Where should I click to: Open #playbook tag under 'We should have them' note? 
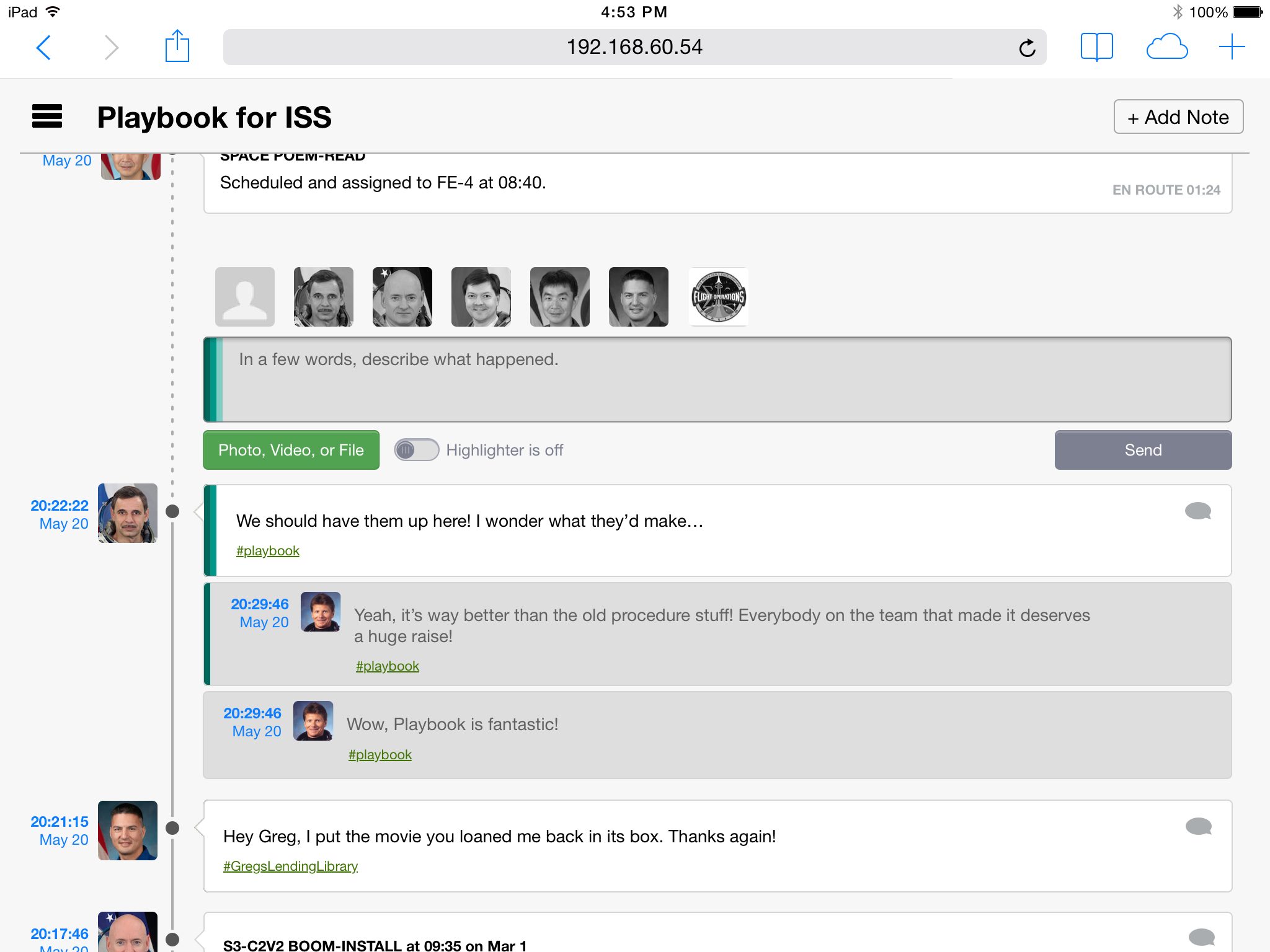coord(268,551)
